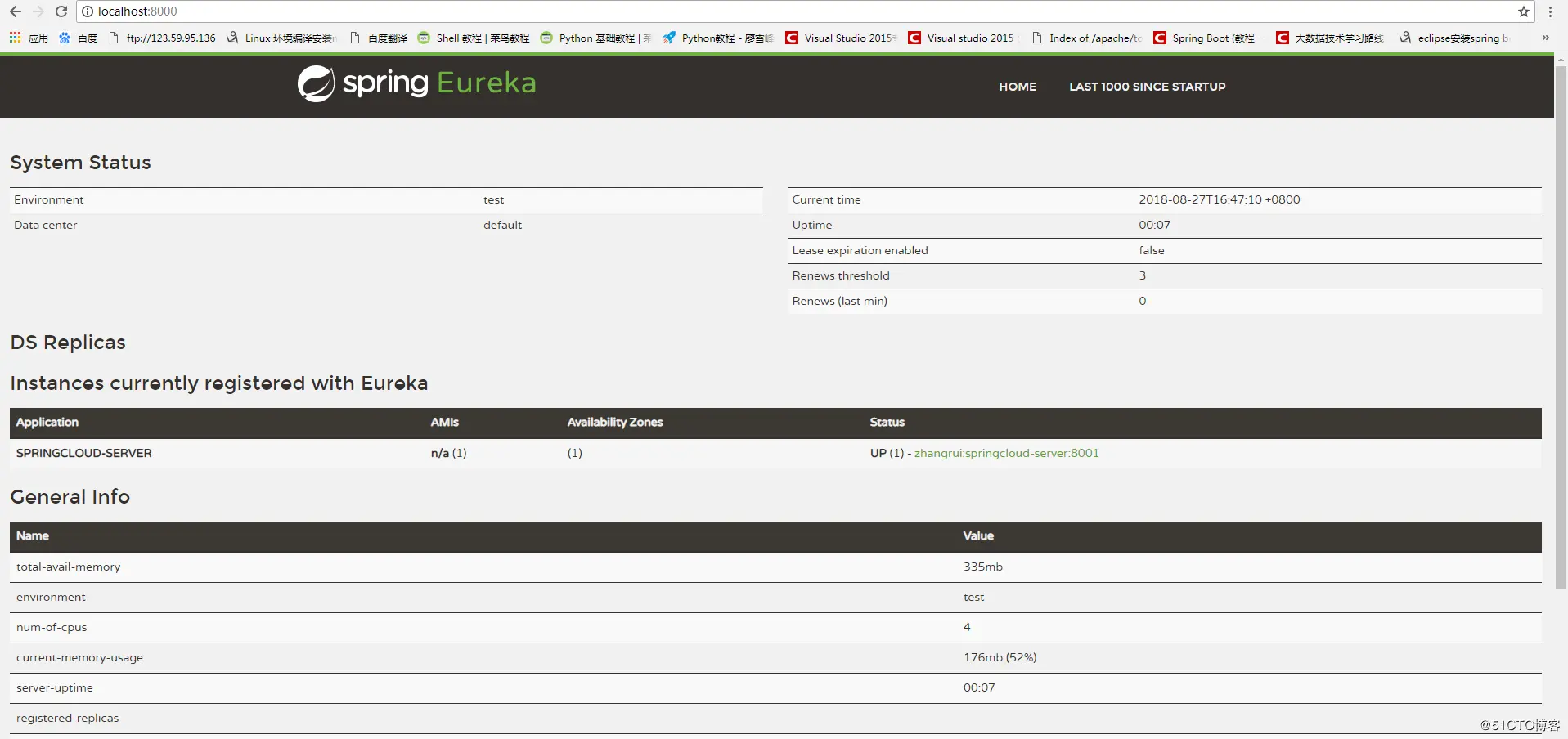Screen dimensions: 1568x739
Task: Click the address bar showing localhost:8000
Action: pos(806,11)
